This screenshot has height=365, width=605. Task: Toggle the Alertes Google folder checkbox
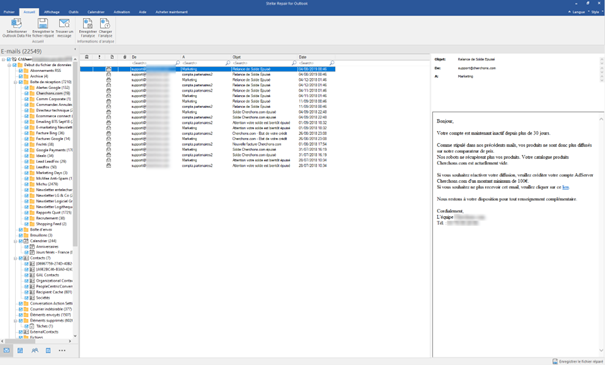tap(27, 88)
